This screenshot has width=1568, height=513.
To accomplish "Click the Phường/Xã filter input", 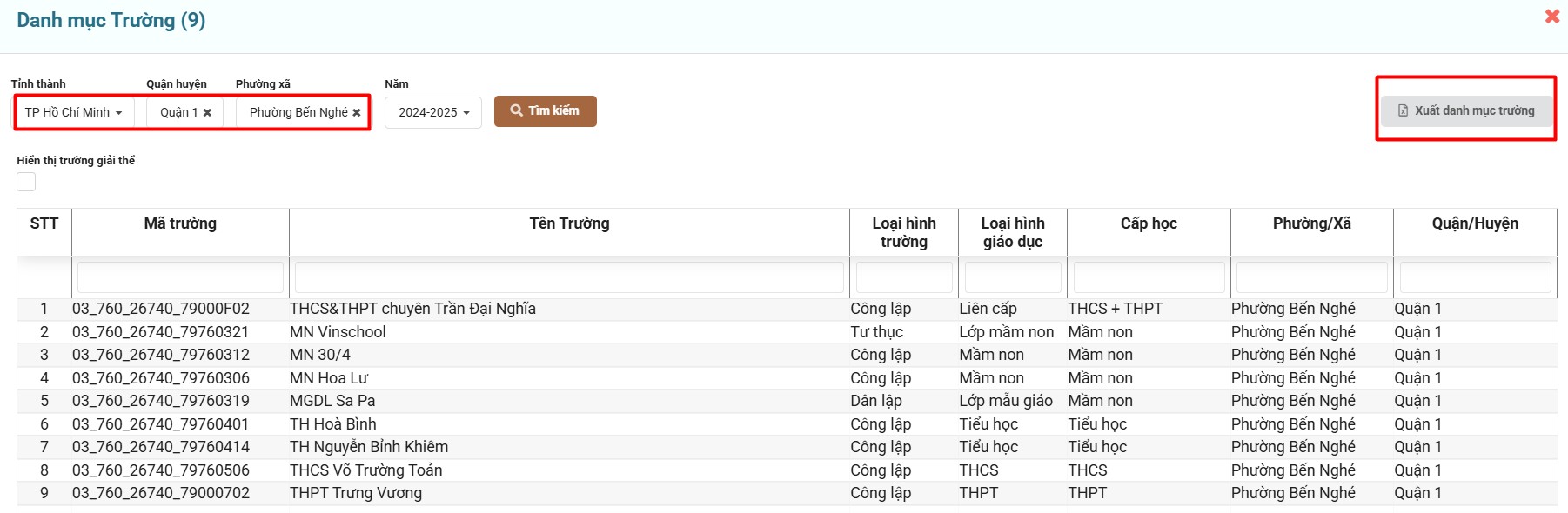I will (x=1311, y=277).
